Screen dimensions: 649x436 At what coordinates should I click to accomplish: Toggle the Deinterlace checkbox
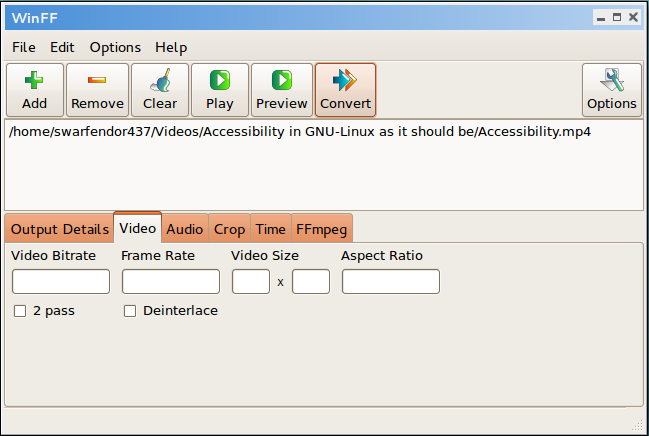coord(130,311)
